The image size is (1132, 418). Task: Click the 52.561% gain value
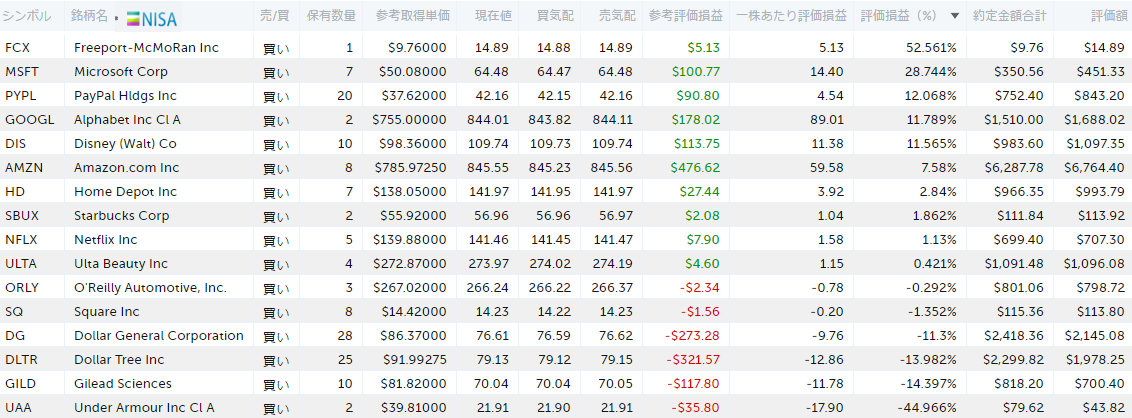point(931,48)
